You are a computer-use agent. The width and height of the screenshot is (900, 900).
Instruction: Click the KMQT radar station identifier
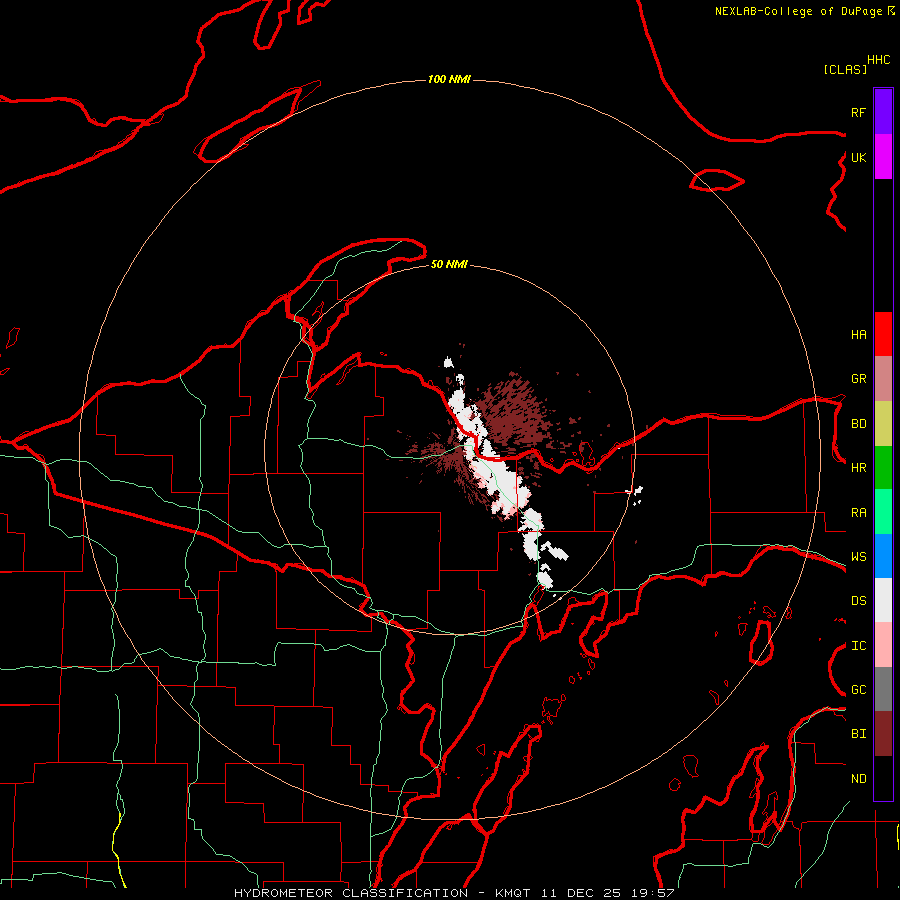pyautogui.click(x=515, y=893)
